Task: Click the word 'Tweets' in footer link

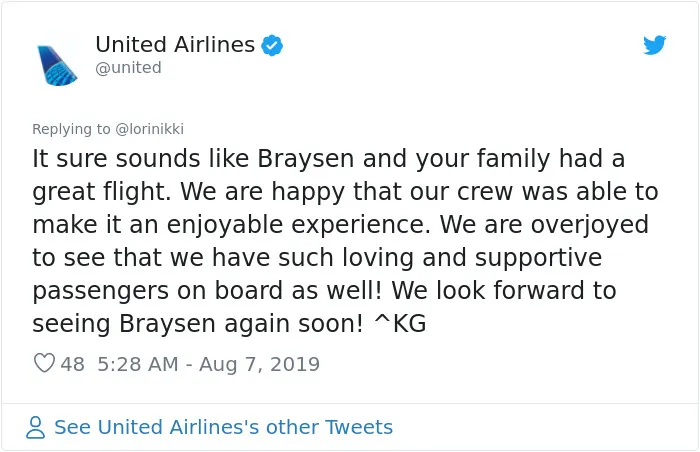Action: (358, 427)
